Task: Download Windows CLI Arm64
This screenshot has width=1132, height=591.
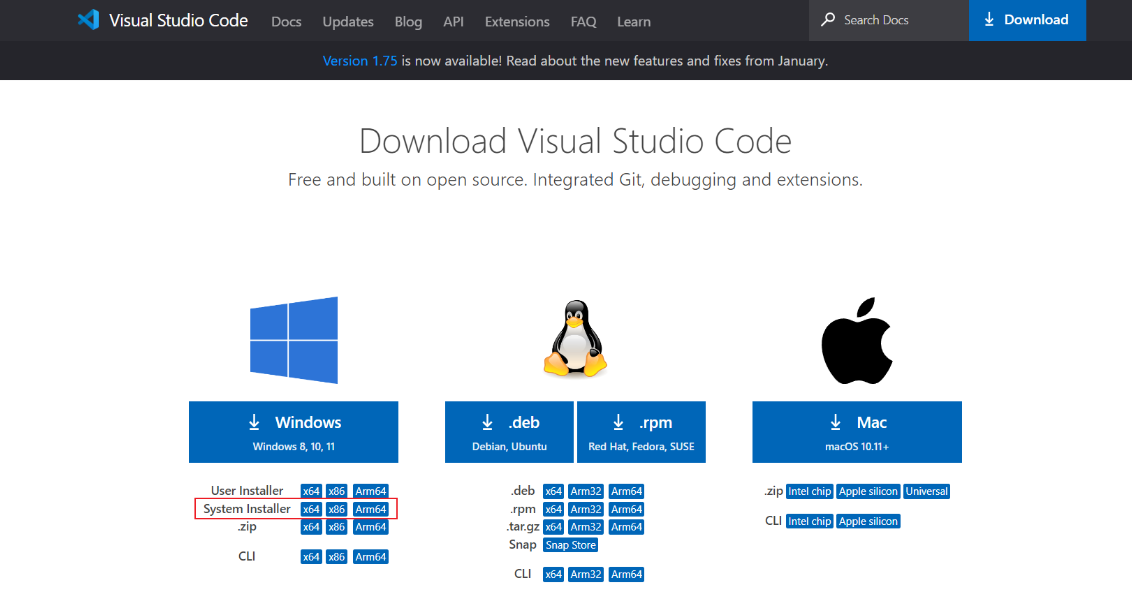Action: (x=370, y=556)
